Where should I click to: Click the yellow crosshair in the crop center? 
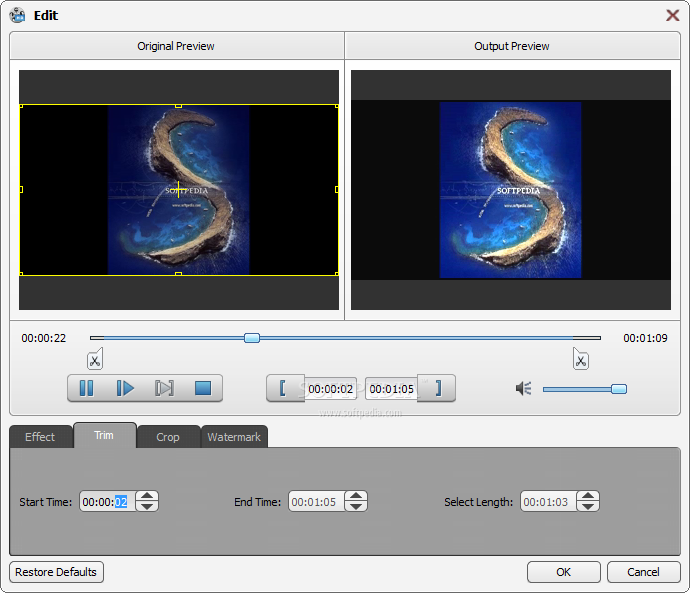(x=178, y=190)
